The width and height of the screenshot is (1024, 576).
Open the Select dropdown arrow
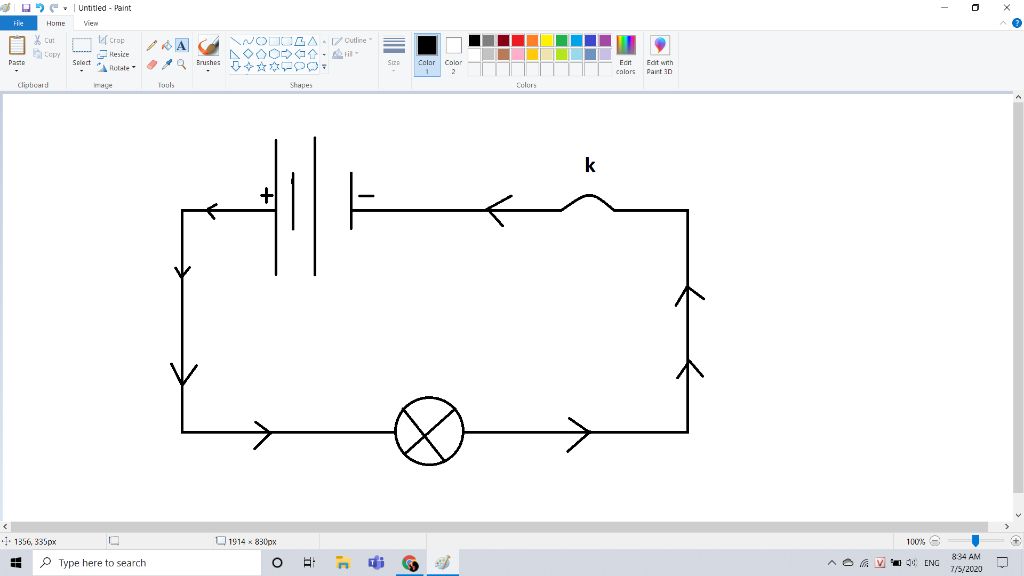(x=82, y=70)
